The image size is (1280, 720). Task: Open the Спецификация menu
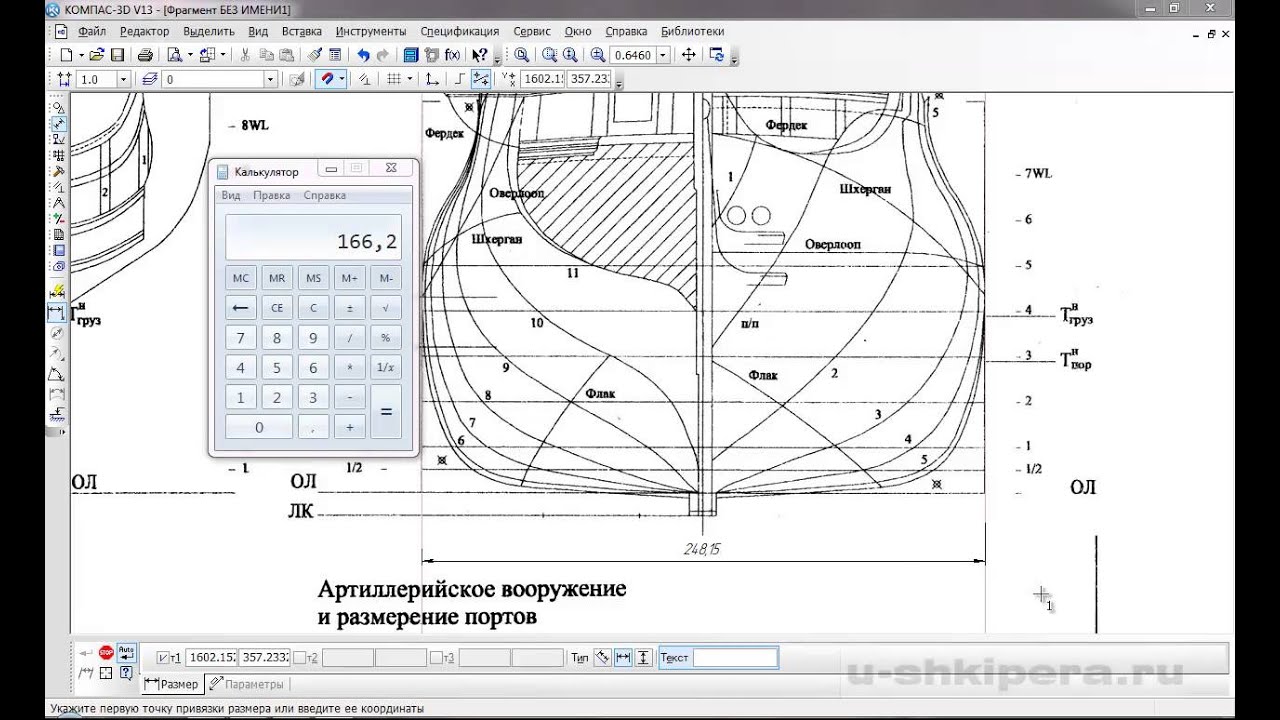click(x=460, y=31)
